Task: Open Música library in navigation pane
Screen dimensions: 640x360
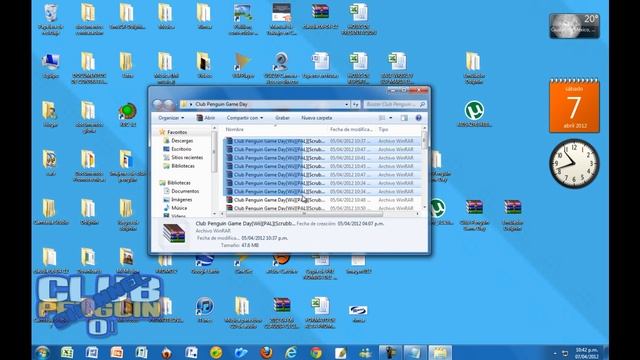Action: pos(179,208)
